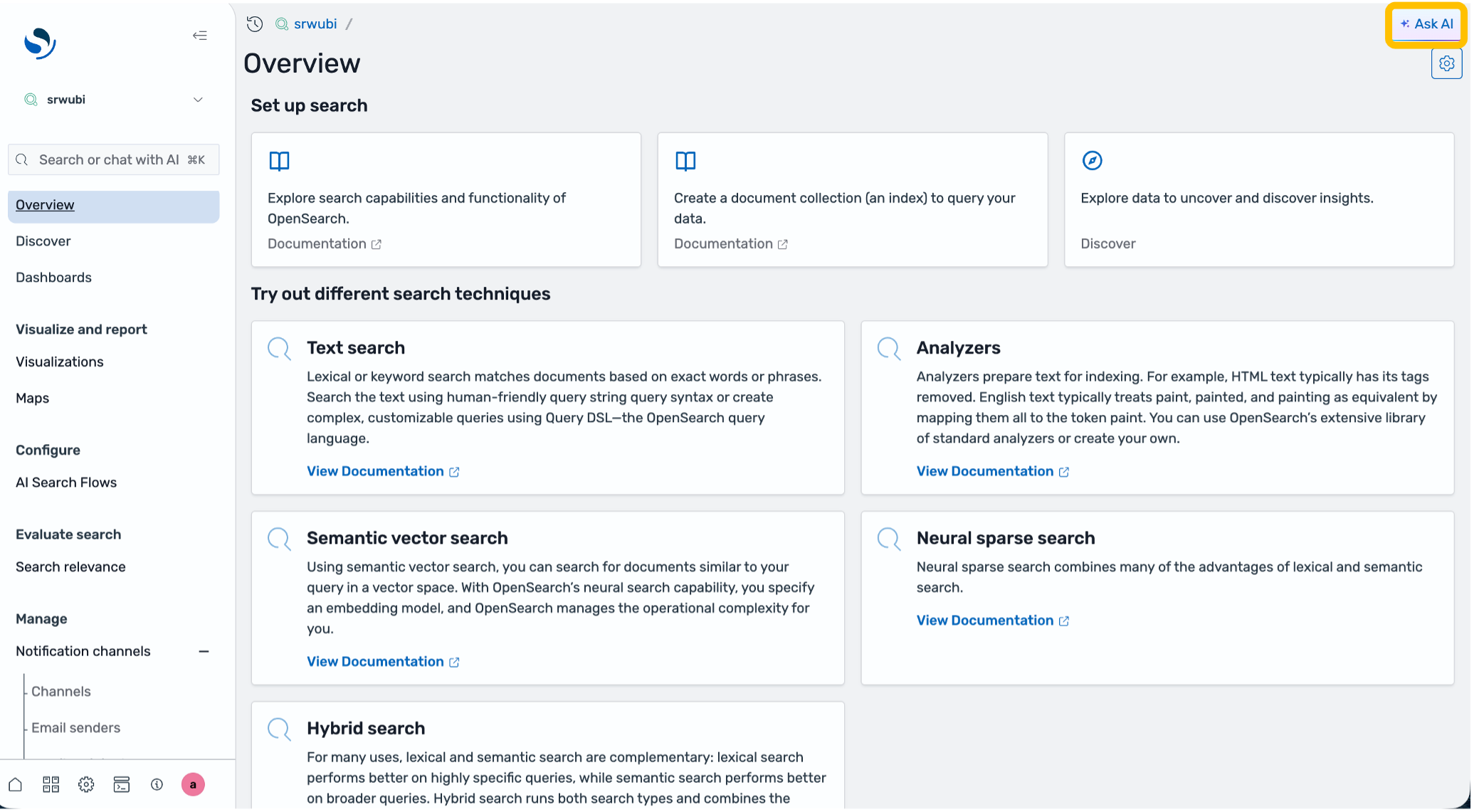
Task: Collapse the Notification channels section
Action: [204, 652]
